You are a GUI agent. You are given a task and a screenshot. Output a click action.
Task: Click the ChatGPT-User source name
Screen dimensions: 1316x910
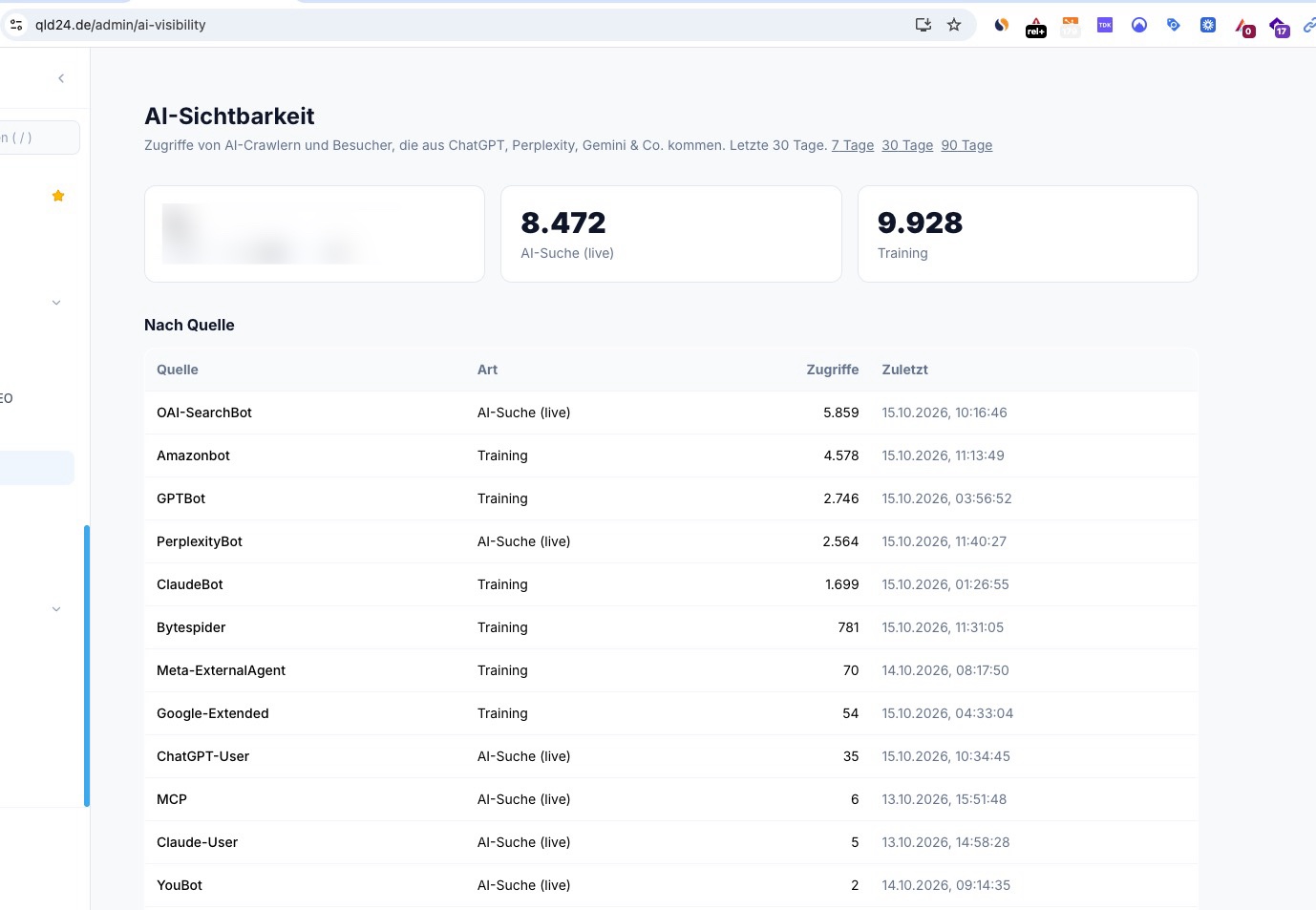point(202,756)
